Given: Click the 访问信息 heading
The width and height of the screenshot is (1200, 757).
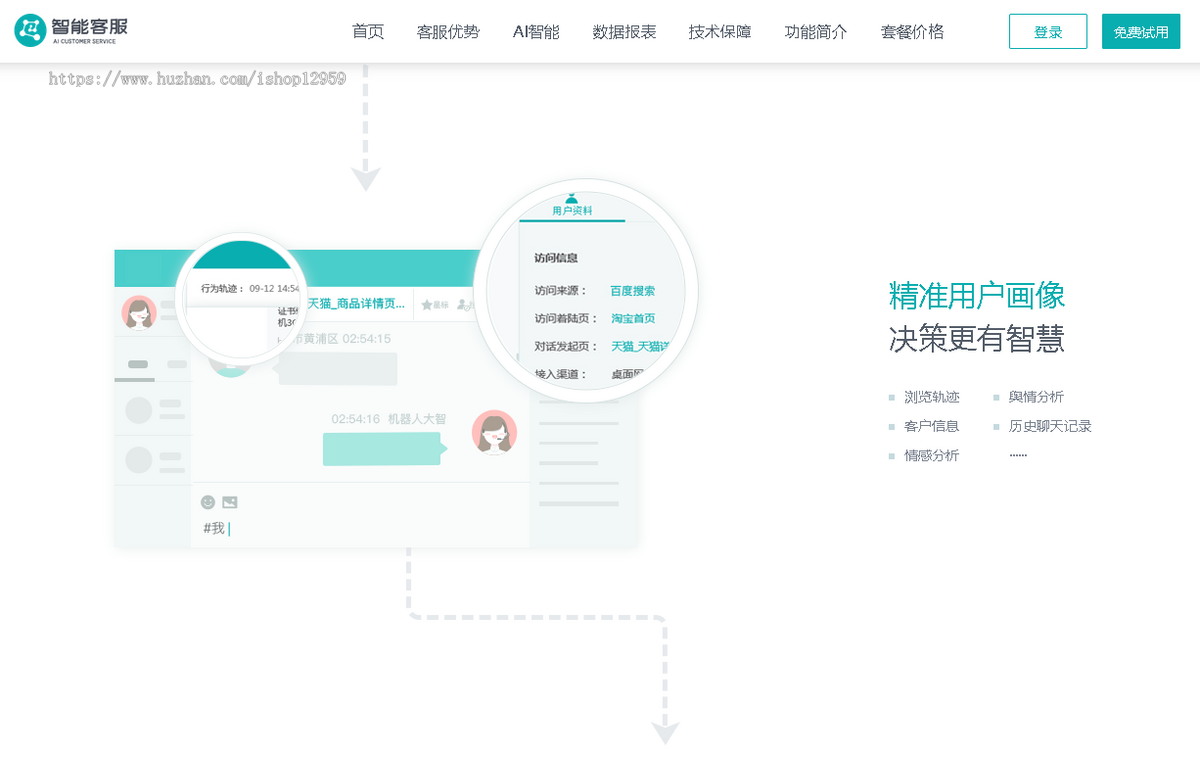Looking at the screenshot, I should (556, 258).
